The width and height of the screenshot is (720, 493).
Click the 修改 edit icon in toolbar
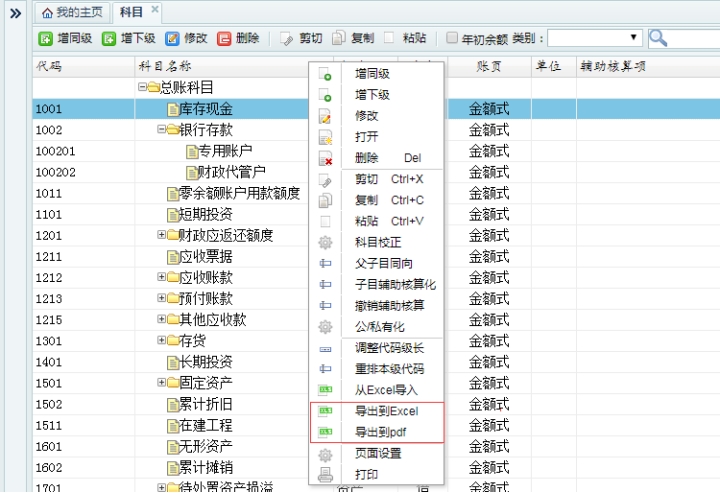click(x=172, y=38)
